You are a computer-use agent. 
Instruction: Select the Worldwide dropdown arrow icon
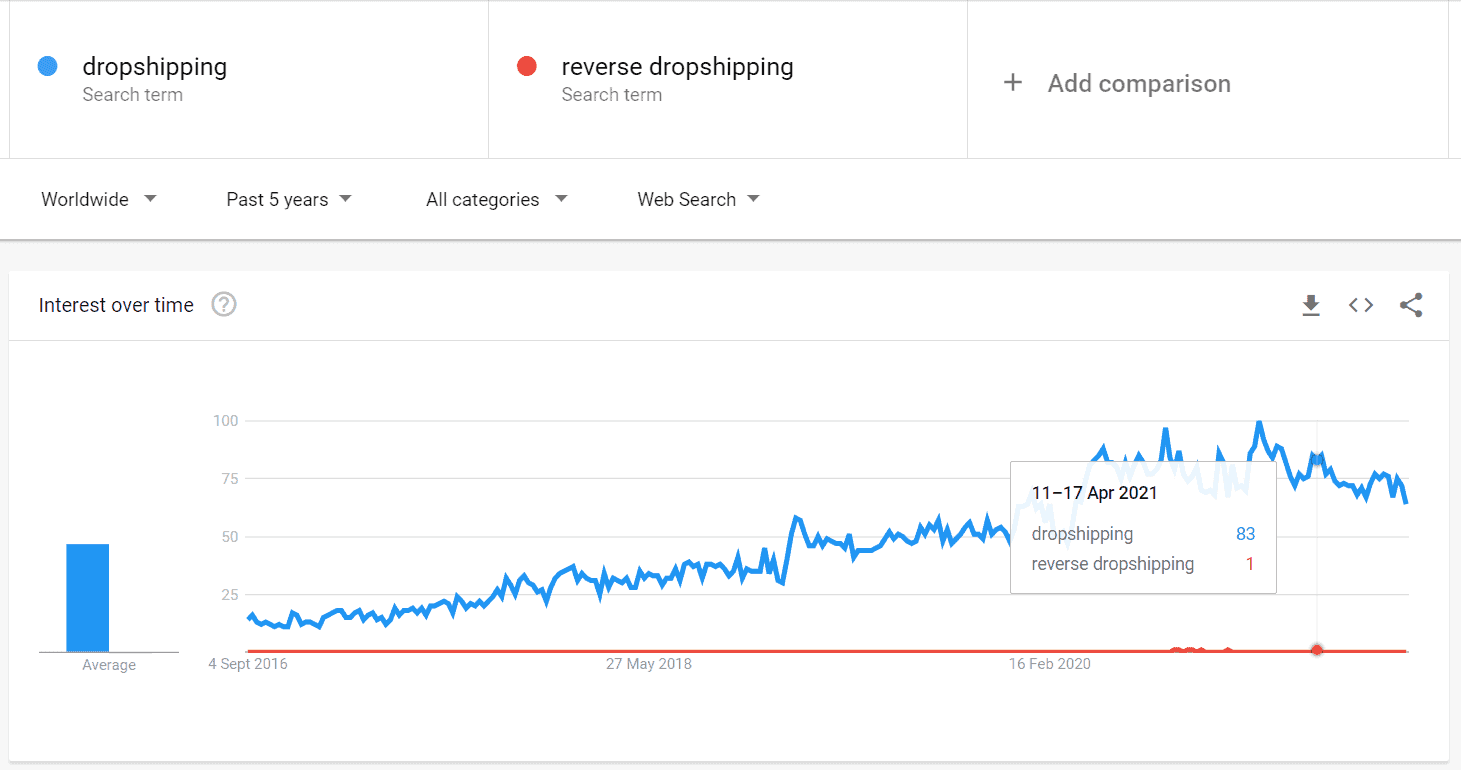coord(150,199)
